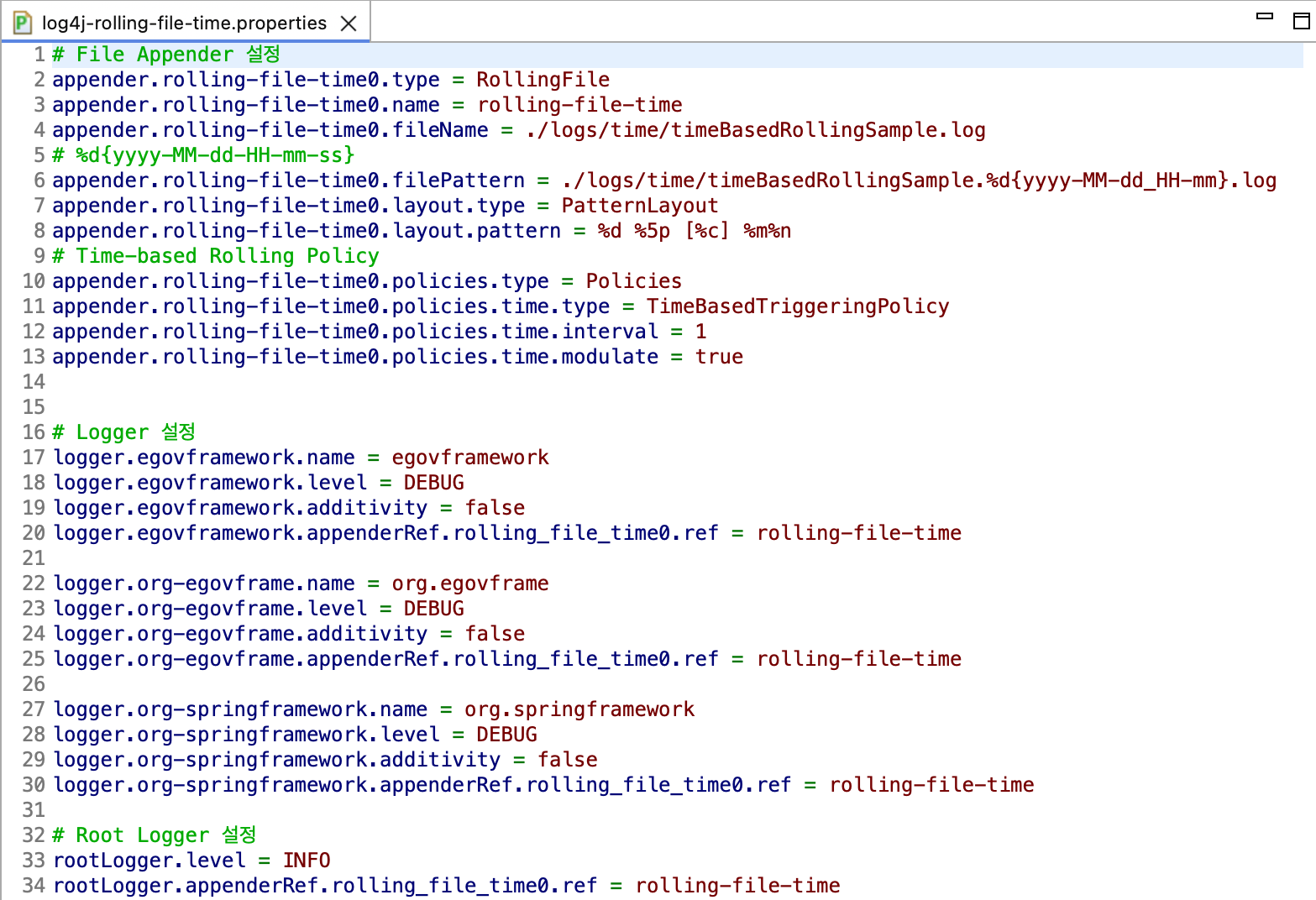
Task: Maximize the editor pane
Action: [1301, 20]
